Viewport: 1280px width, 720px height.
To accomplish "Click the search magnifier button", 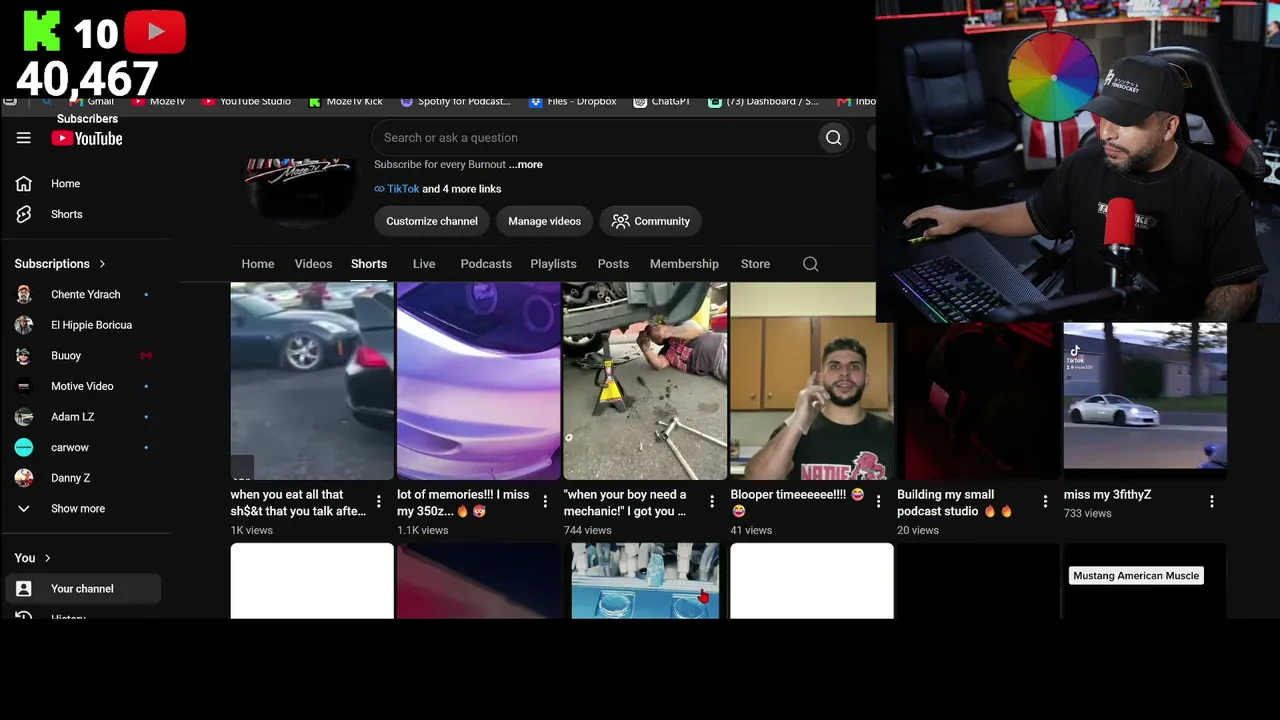I will coord(833,138).
